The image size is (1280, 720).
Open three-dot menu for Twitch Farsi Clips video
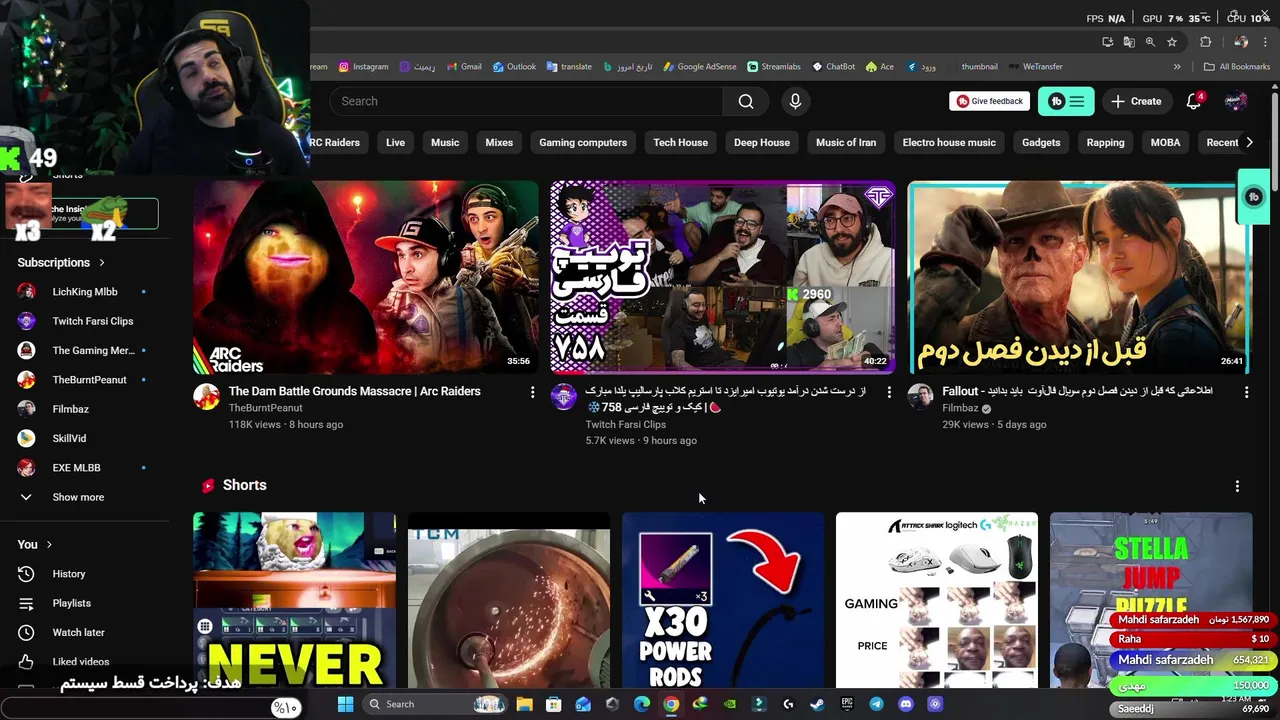coord(889,393)
